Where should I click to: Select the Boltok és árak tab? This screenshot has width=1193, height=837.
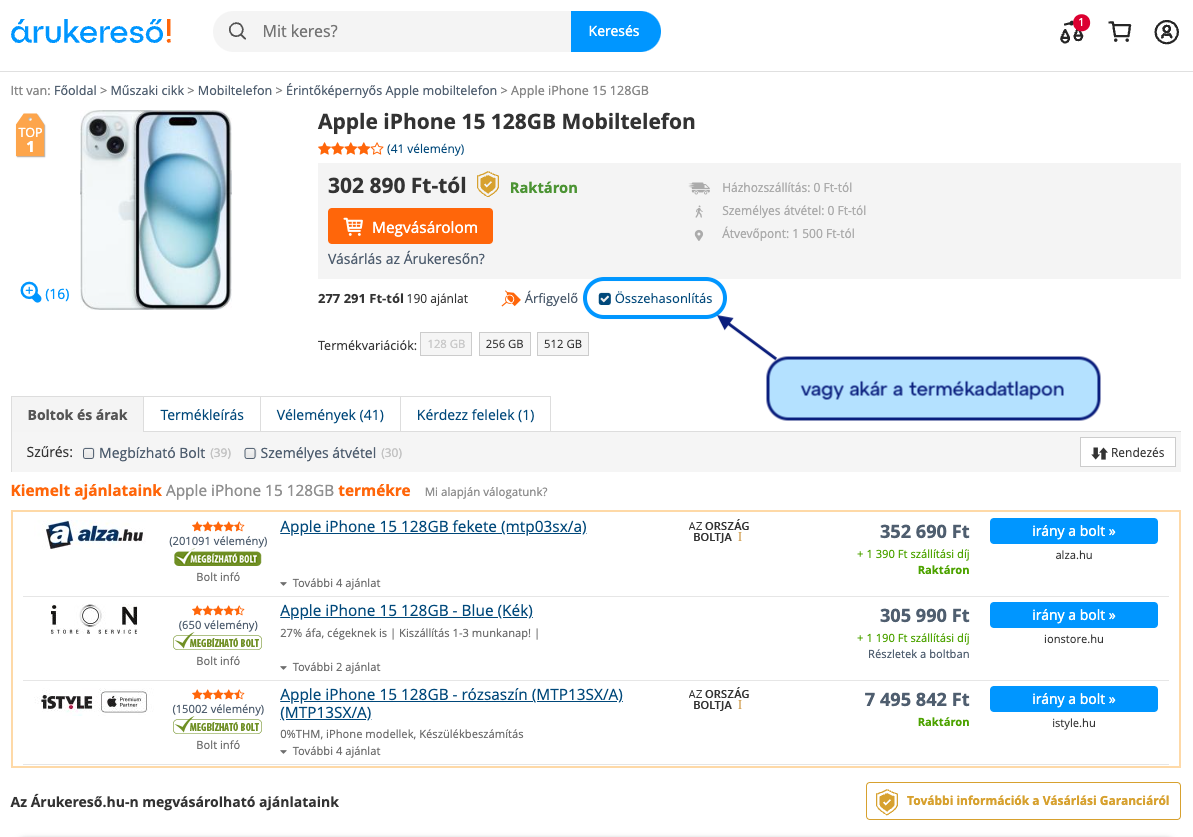click(78, 415)
